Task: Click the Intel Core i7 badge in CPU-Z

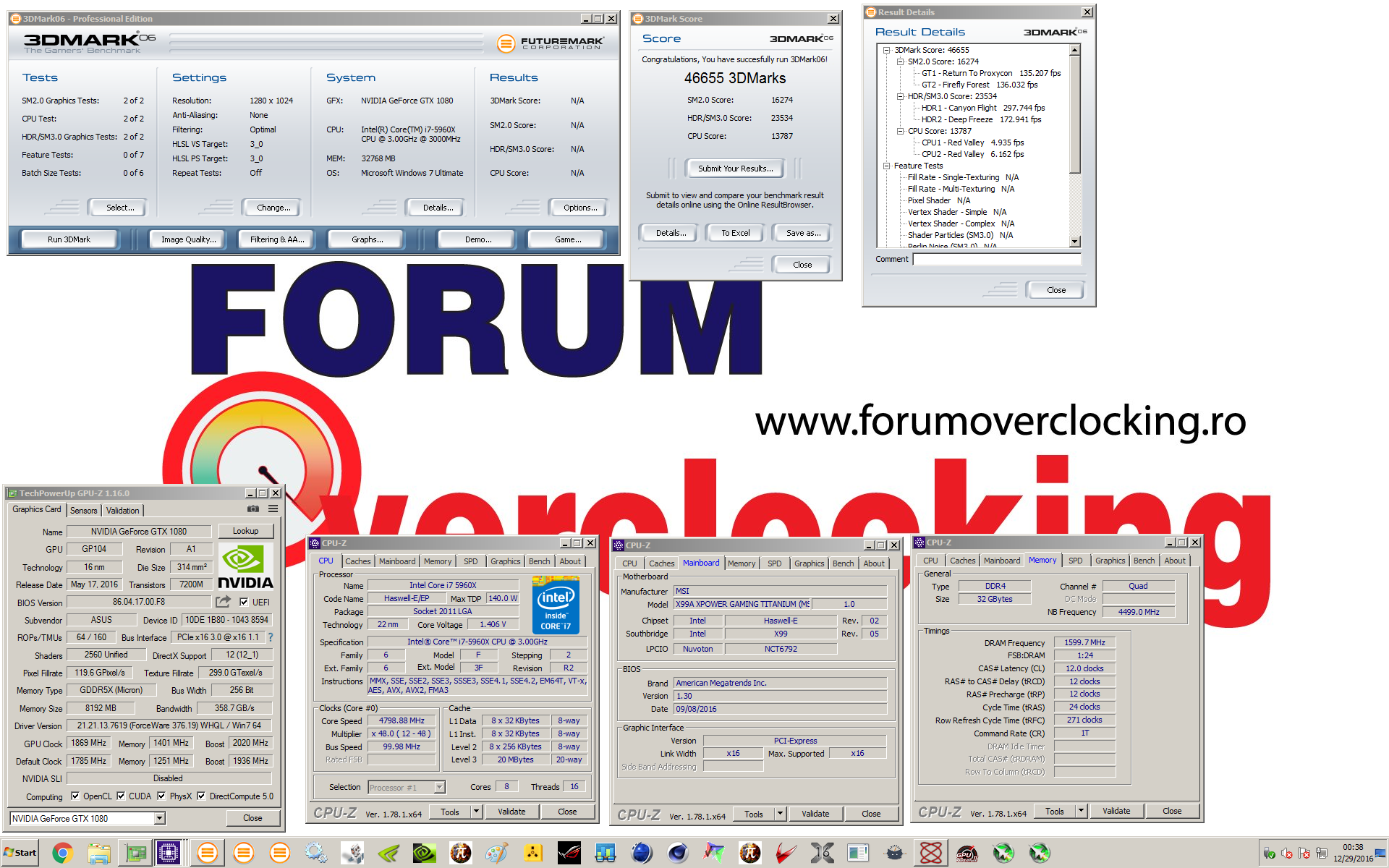Action: 556,605
